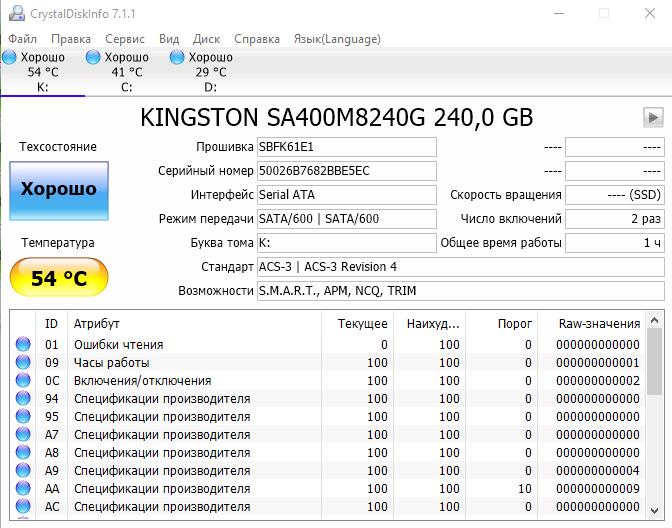The height and width of the screenshot is (528, 672).
Task: Click raw value 000000000002 in row 0C
Action: [x=598, y=381]
